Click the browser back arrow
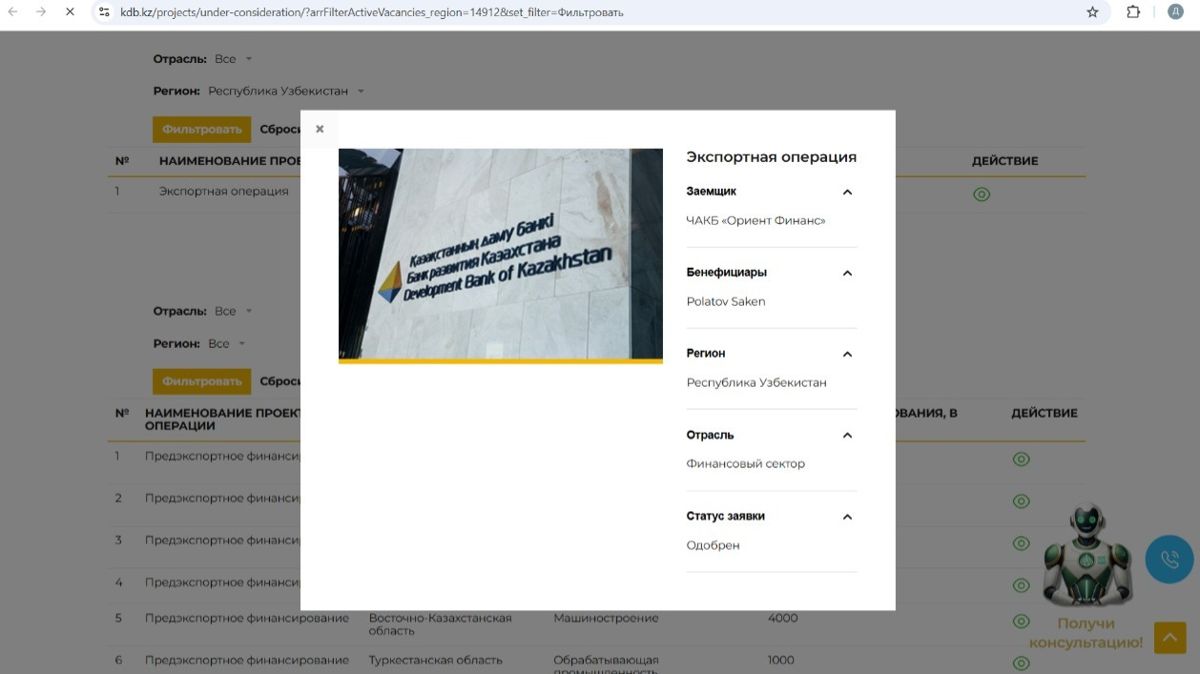Image resolution: width=1200 pixels, height=674 pixels. [14, 12]
